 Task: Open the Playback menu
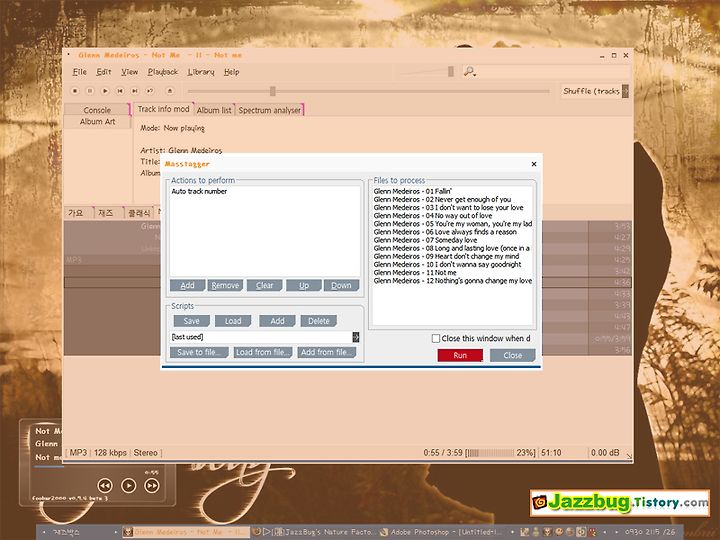(x=163, y=72)
